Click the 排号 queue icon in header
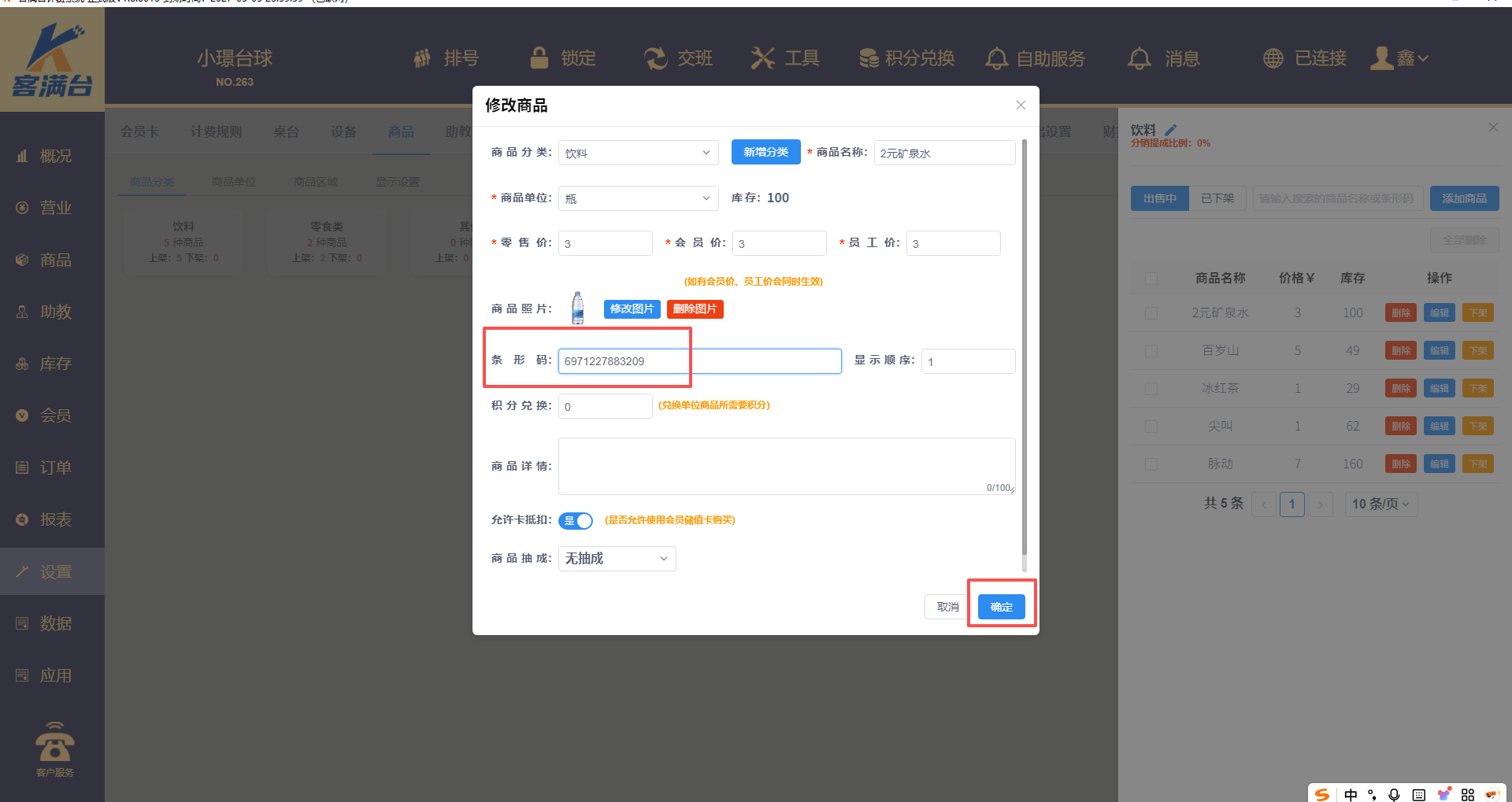This screenshot has width=1512, height=802. pyautogui.click(x=423, y=58)
